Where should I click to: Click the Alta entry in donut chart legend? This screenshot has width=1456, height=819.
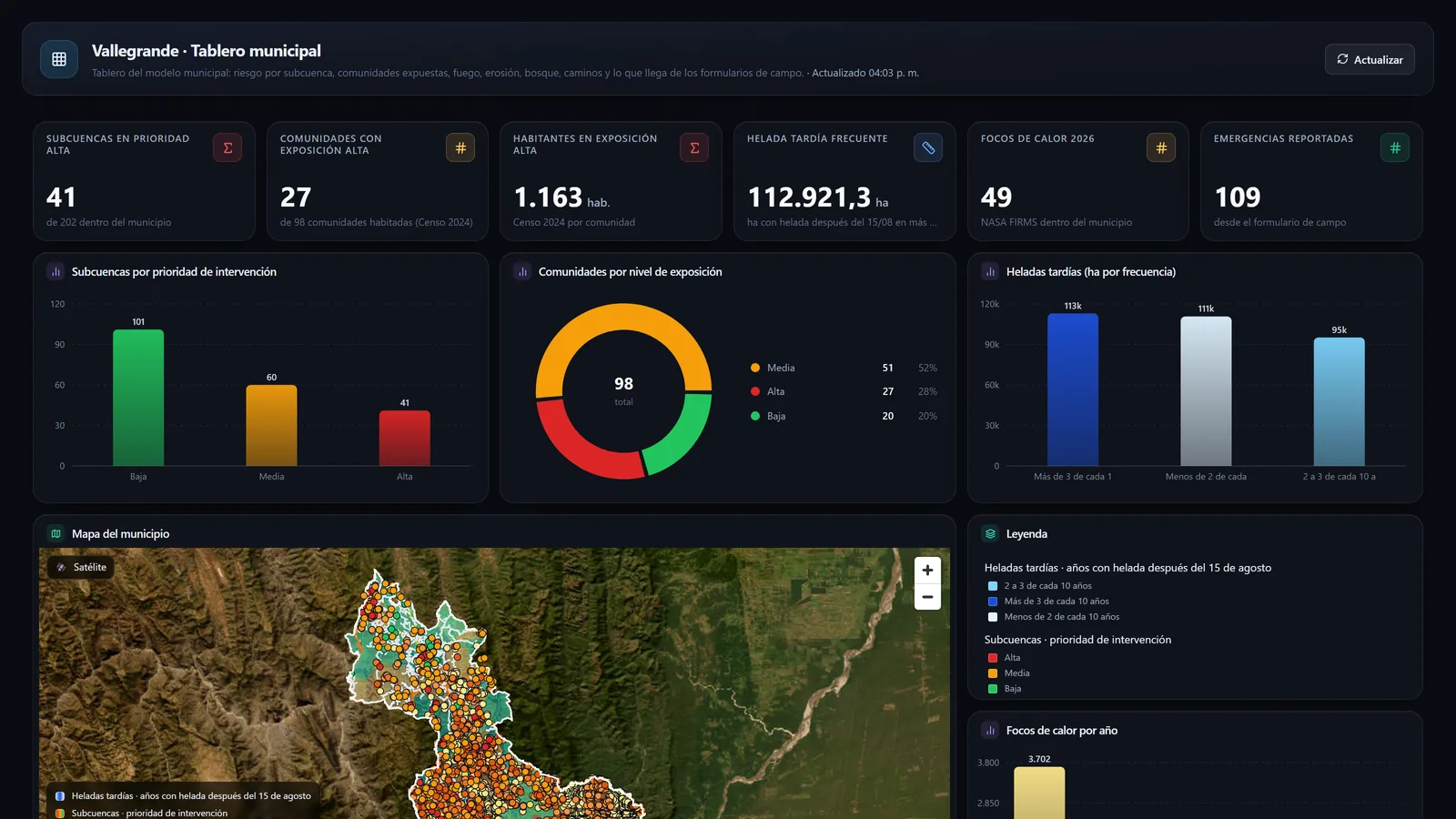[x=844, y=391]
